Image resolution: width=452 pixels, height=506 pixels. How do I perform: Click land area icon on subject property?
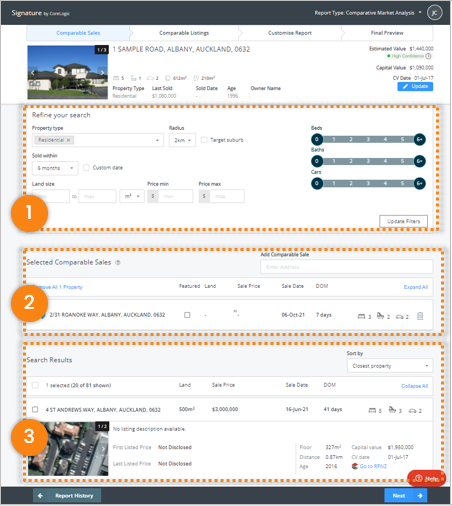pyautogui.click(x=168, y=78)
